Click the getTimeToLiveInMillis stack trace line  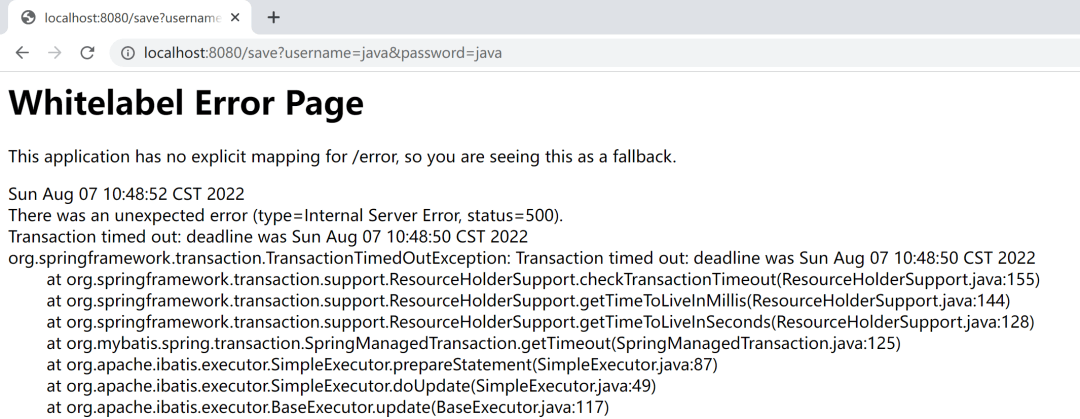point(528,300)
